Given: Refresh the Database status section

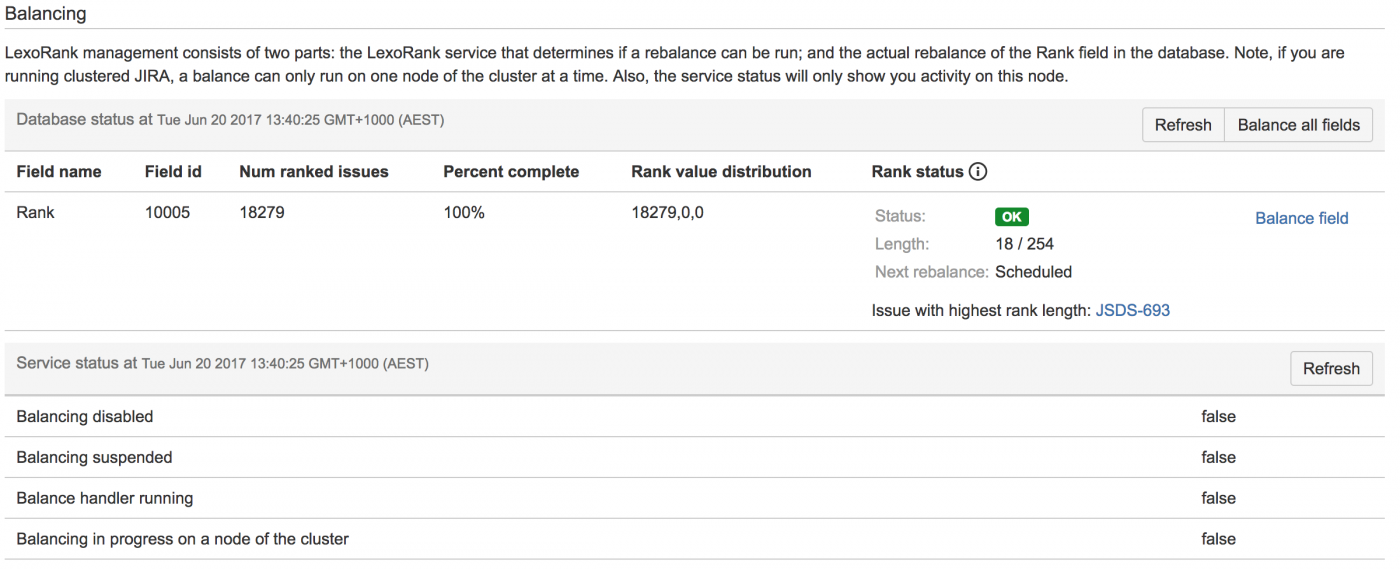Looking at the screenshot, I should (1183, 125).
